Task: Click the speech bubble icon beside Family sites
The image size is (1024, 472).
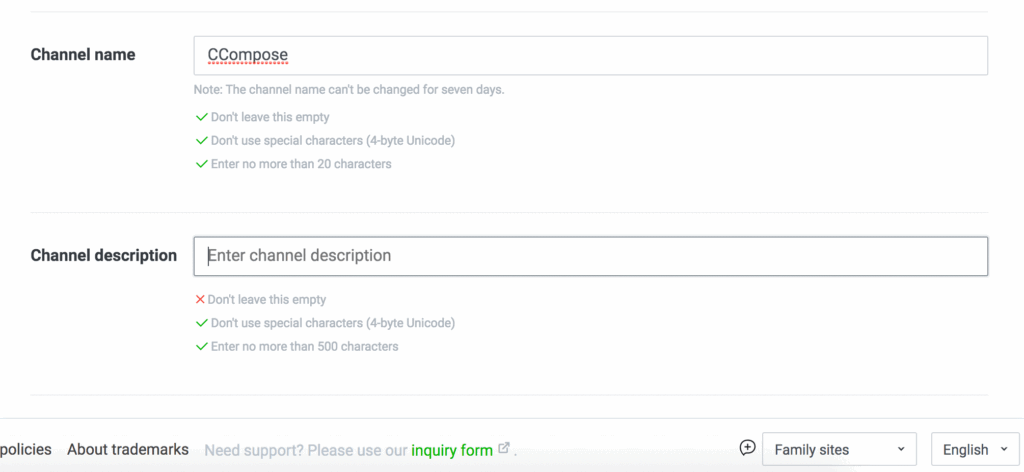Action: point(747,447)
